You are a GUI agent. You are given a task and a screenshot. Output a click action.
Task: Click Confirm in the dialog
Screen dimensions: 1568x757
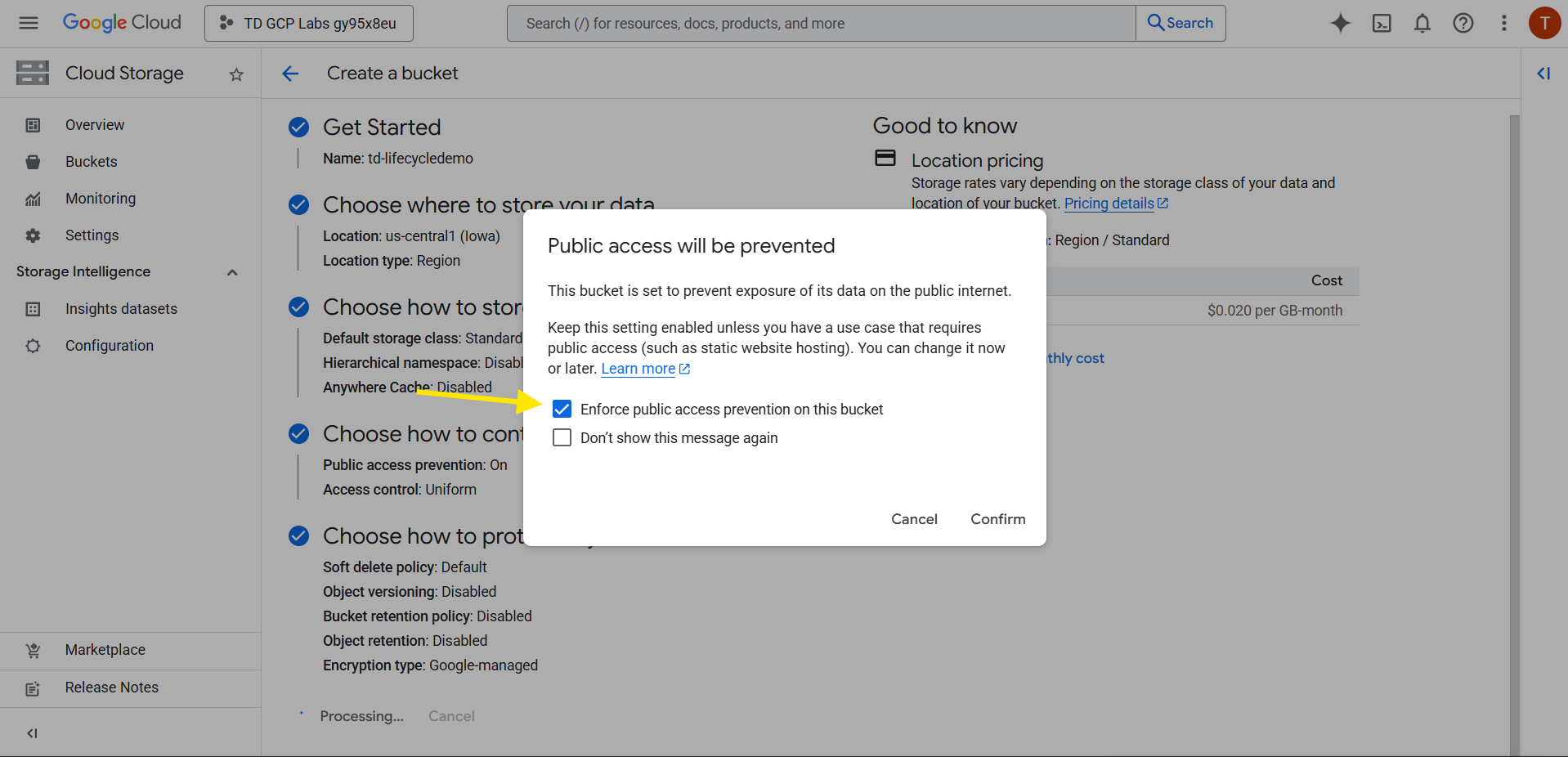click(x=997, y=519)
